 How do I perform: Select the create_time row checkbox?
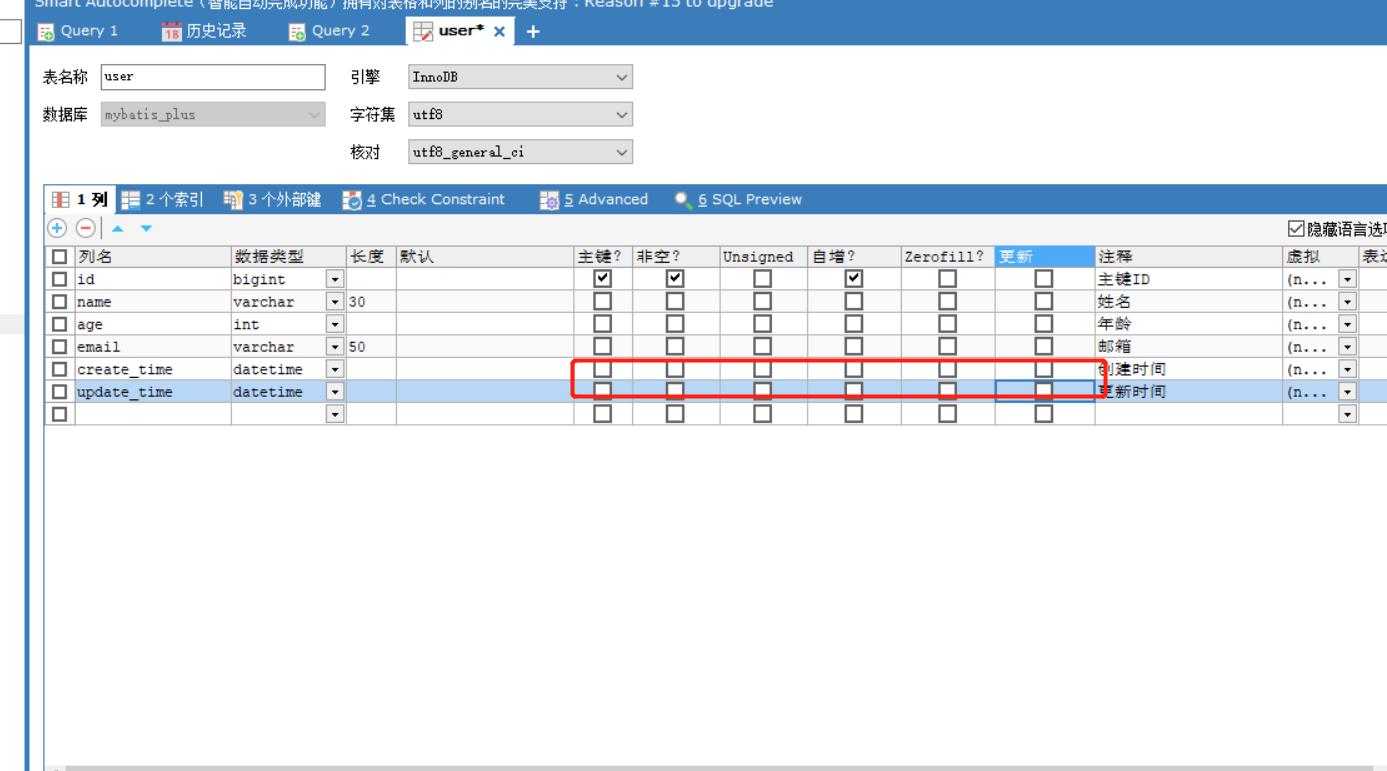[60, 369]
